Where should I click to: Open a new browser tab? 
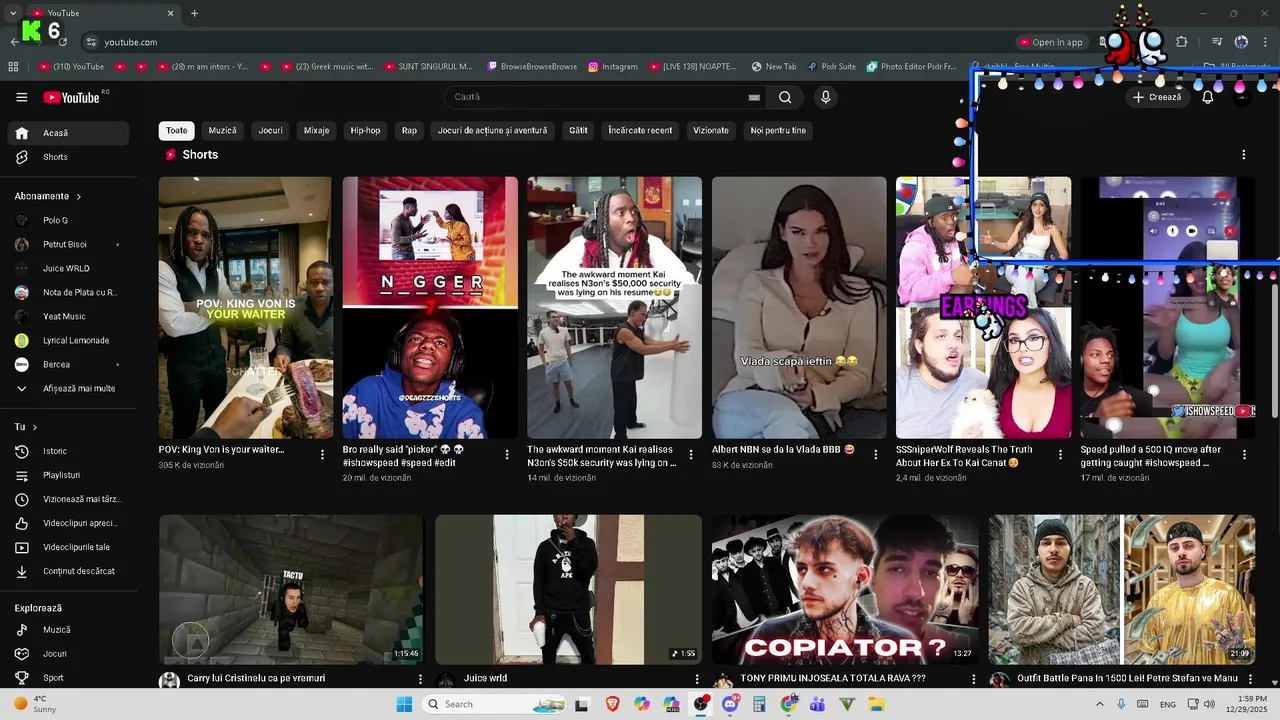click(x=194, y=13)
